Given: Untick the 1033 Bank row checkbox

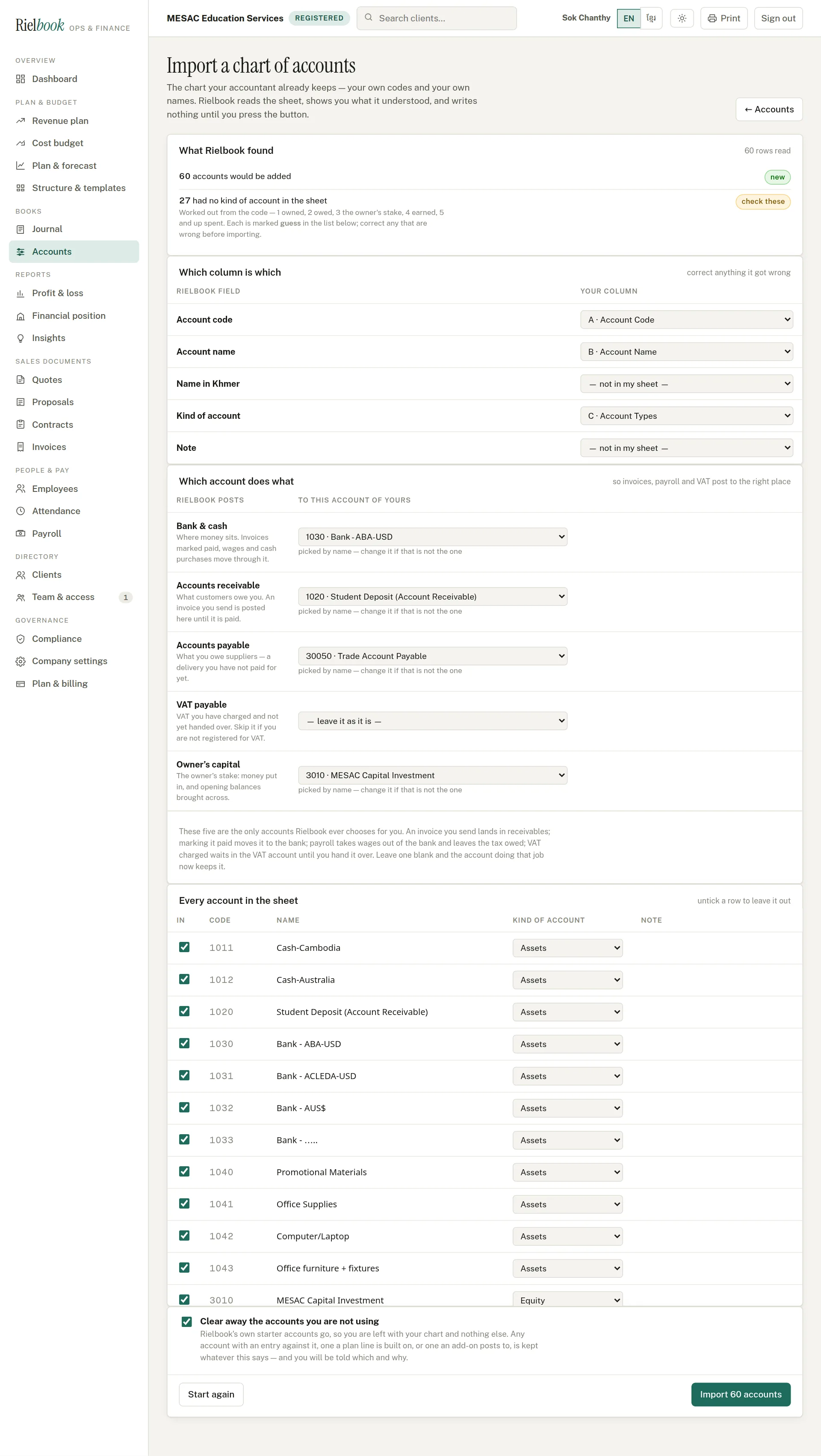Looking at the screenshot, I should point(184,1139).
